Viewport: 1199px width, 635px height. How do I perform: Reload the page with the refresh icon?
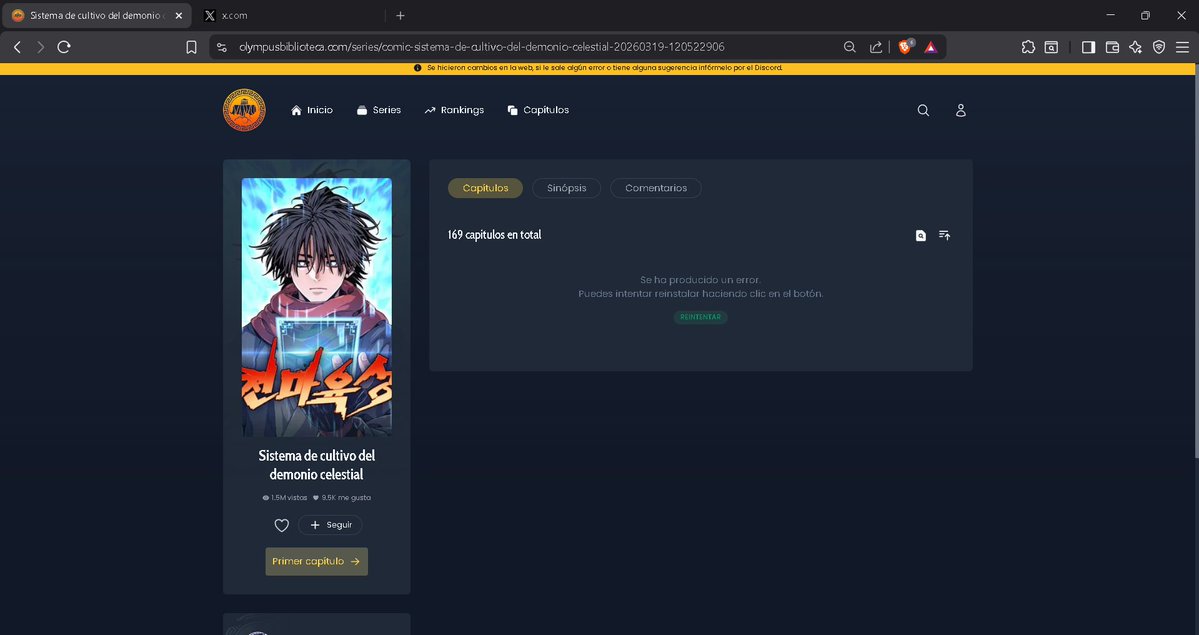64,47
